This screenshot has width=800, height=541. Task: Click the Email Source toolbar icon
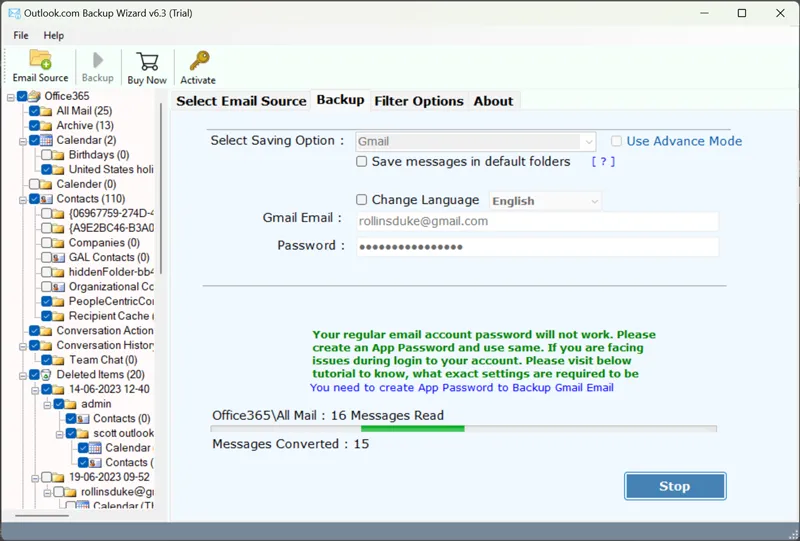[40, 60]
